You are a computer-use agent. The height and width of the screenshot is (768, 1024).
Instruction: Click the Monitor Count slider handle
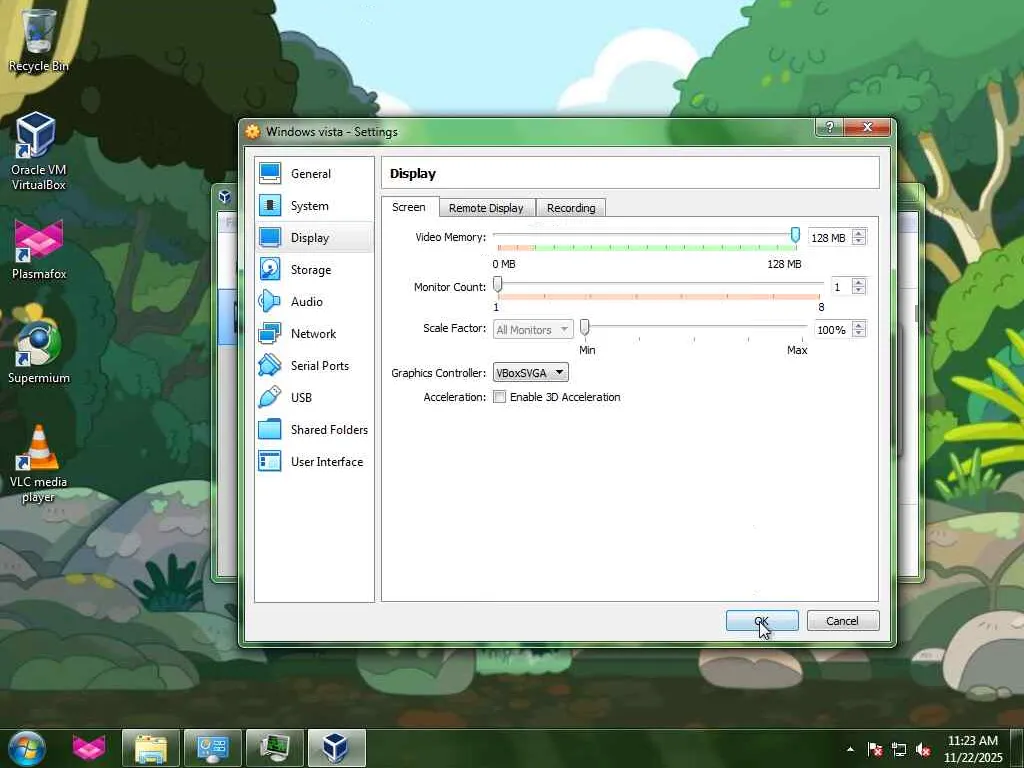point(498,284)
